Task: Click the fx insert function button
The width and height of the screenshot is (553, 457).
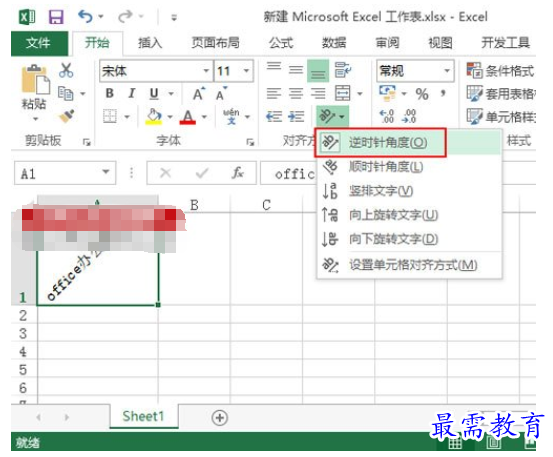Action: (238, 173)
